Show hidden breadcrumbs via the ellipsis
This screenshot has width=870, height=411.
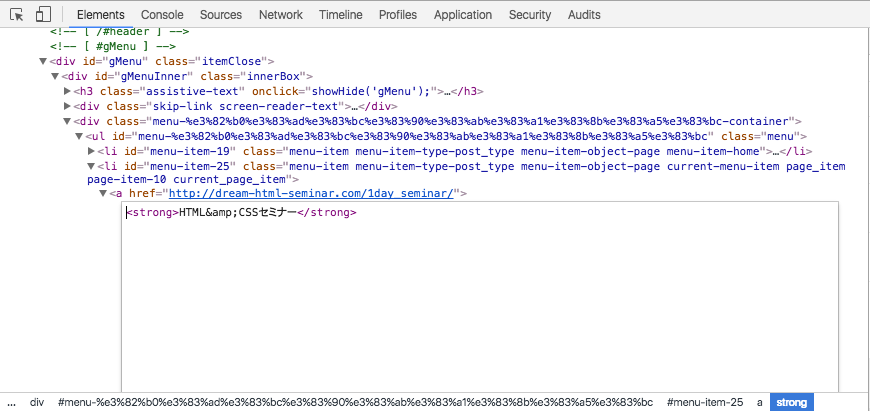(x=12, y=403)
